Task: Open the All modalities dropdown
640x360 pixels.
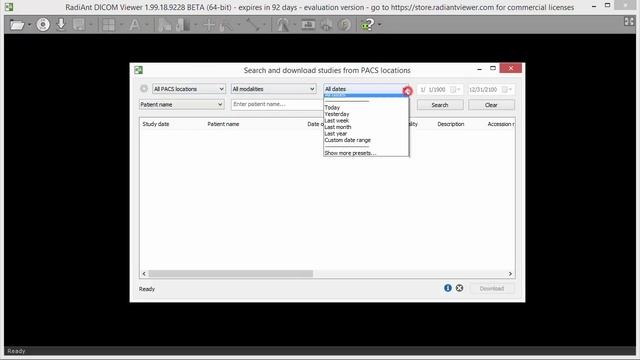Action: (273, 89)
